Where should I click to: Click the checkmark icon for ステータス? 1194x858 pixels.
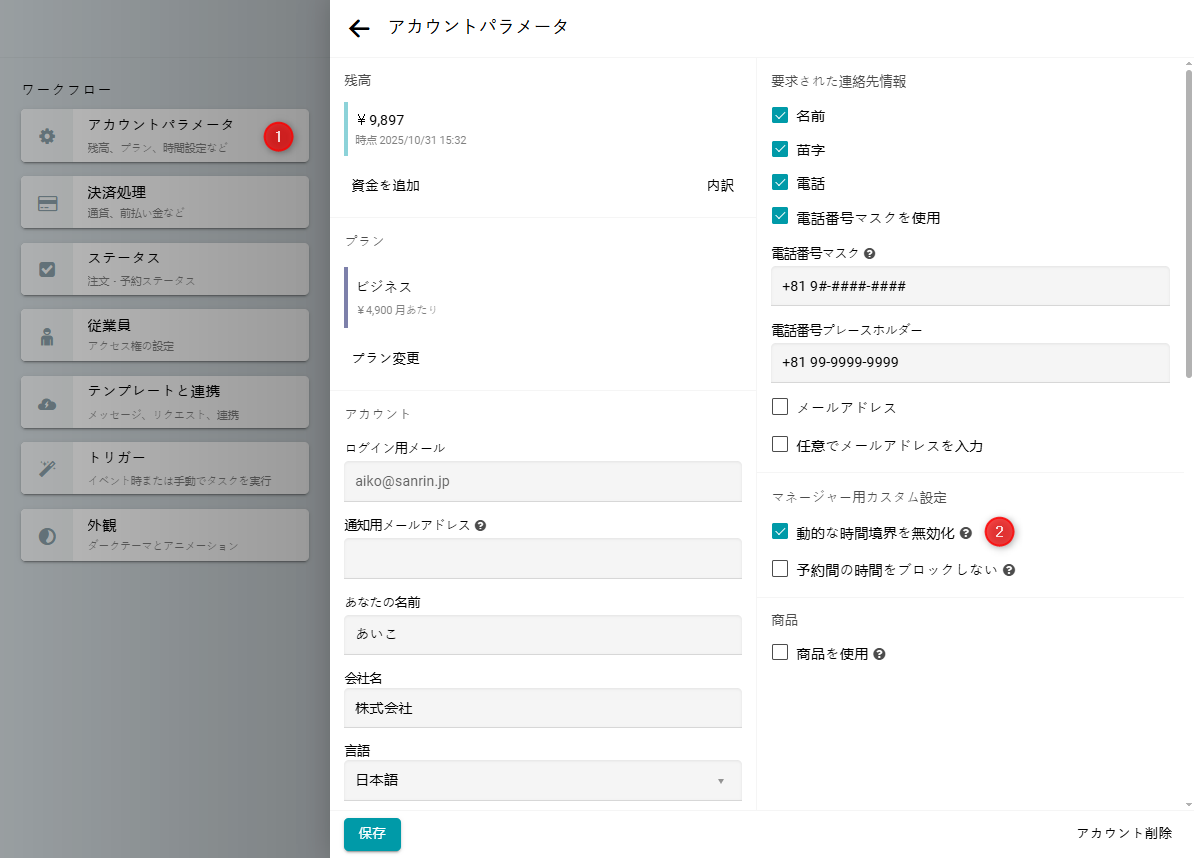point(47,269)
